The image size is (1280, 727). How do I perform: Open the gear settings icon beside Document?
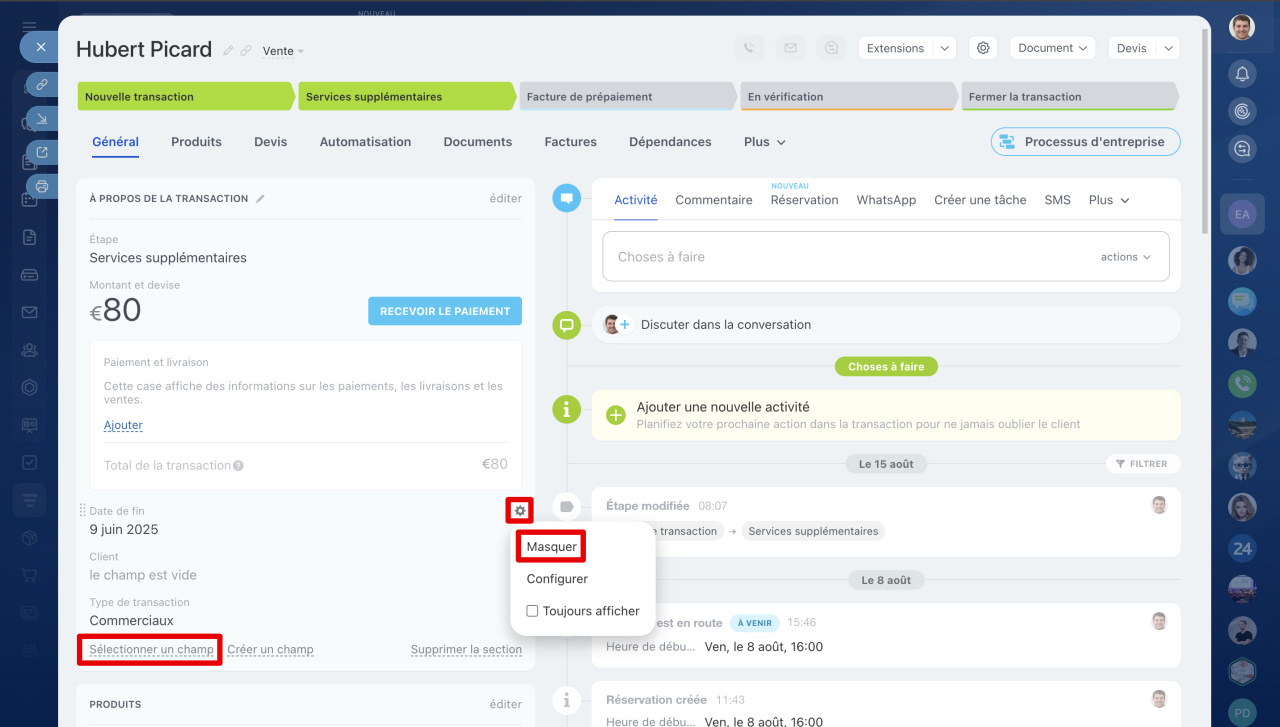click(983, 48)
